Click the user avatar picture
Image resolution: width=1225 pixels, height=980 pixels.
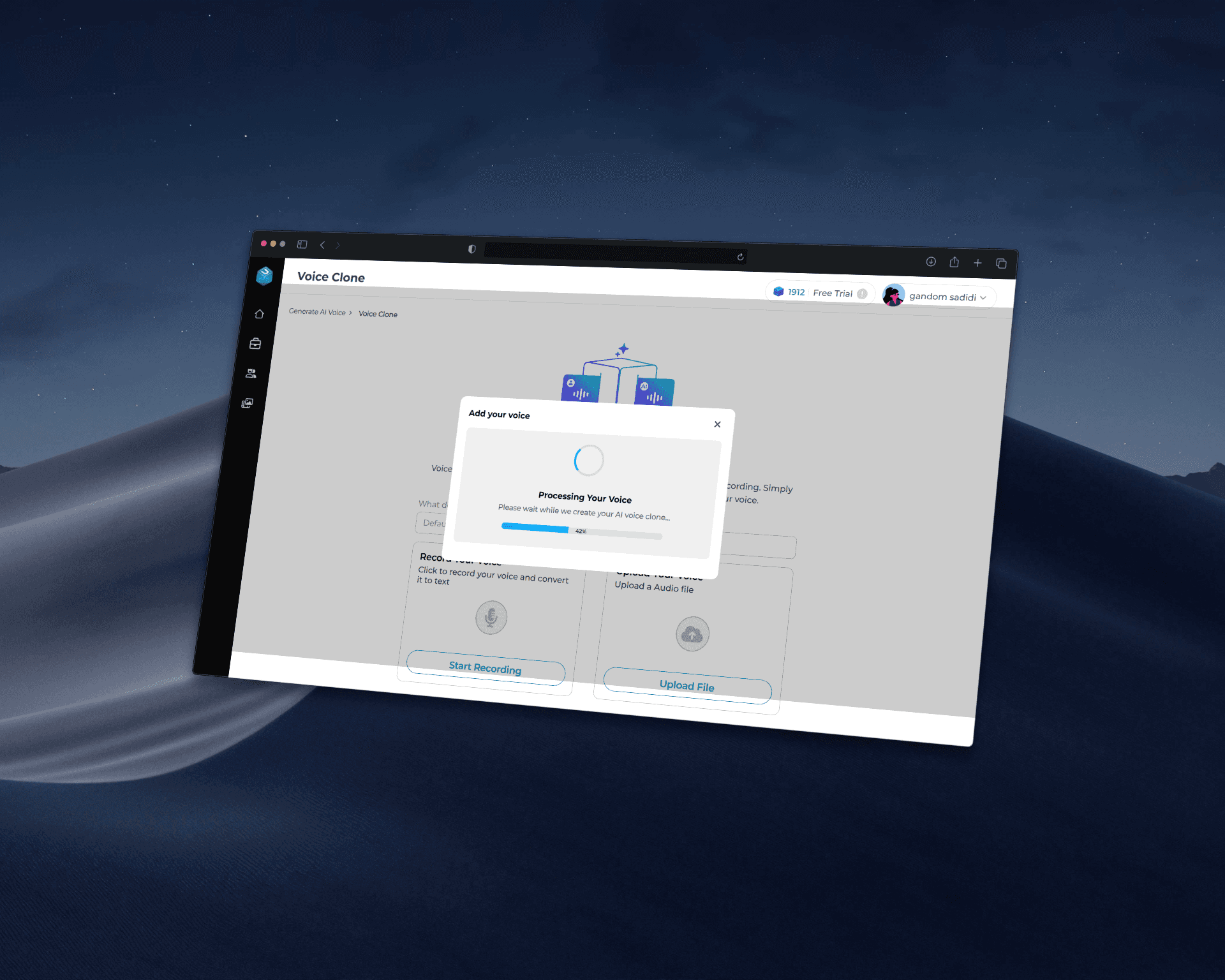tap(893, 295)
